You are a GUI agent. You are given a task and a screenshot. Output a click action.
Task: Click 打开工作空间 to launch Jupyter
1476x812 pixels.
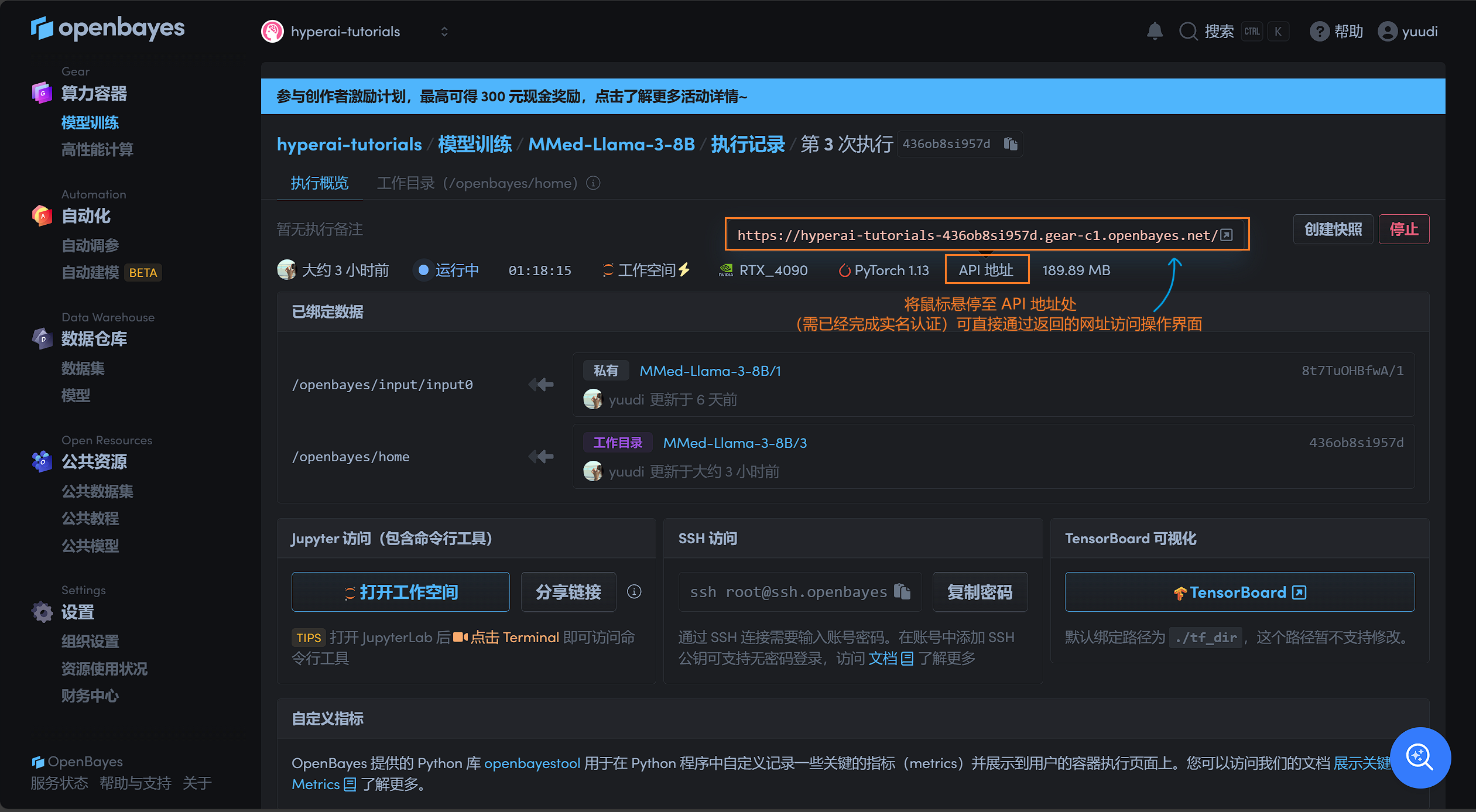[400, 592]
